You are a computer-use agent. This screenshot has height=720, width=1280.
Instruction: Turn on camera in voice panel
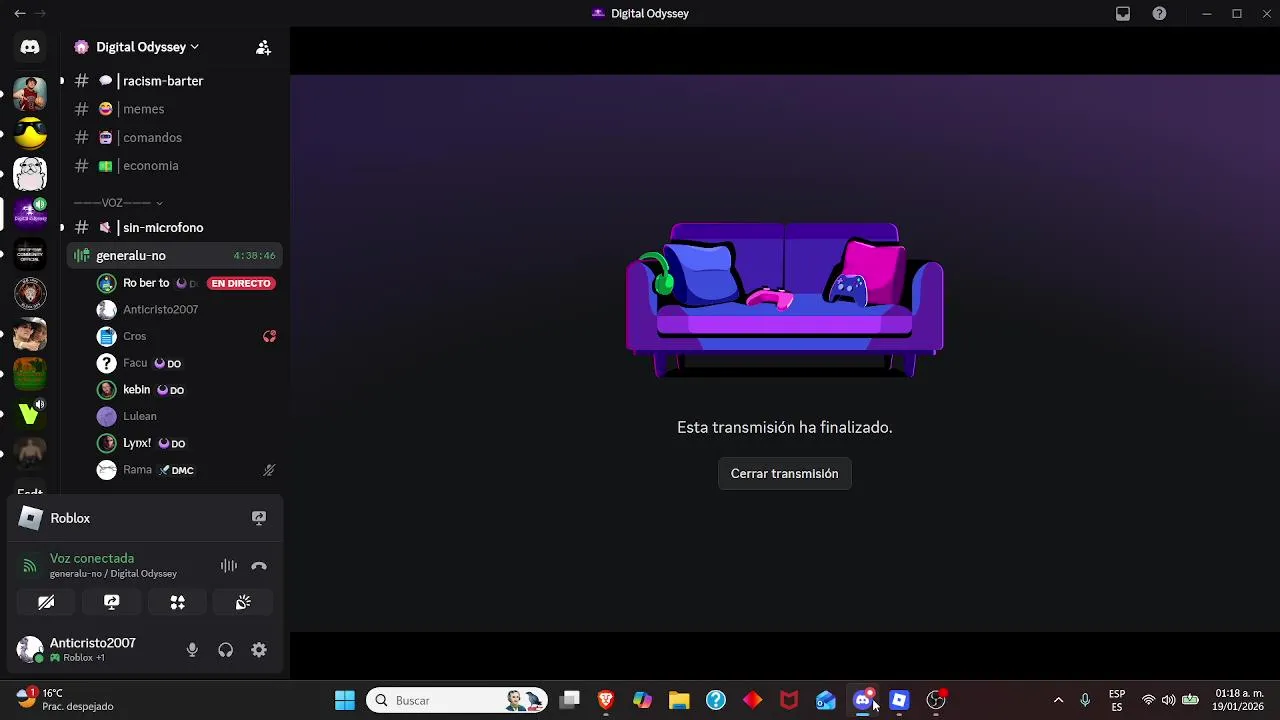(46, 602)
